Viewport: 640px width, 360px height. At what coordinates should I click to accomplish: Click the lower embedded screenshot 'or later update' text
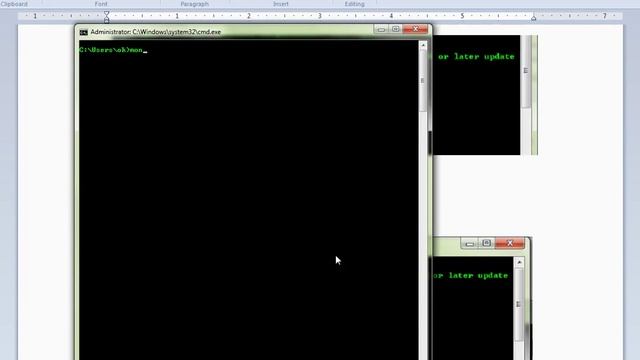click(x=471, y=276)
